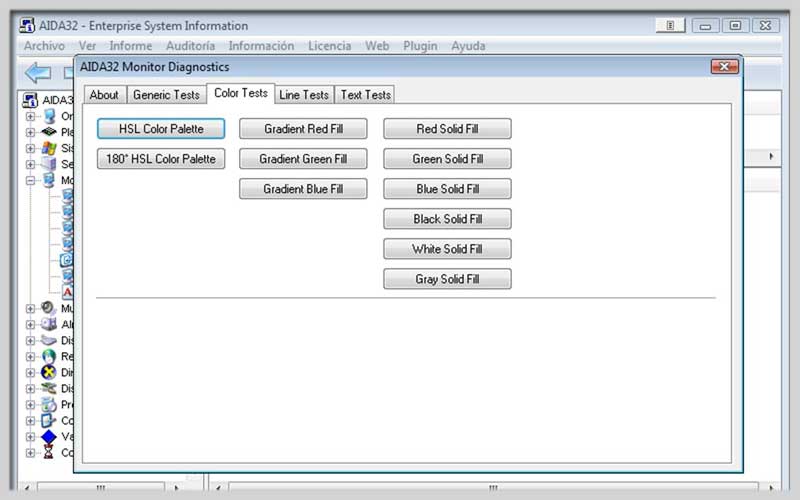Start the Gradient Red Fill test
800x500 pixels.
[x=303, y=129]
